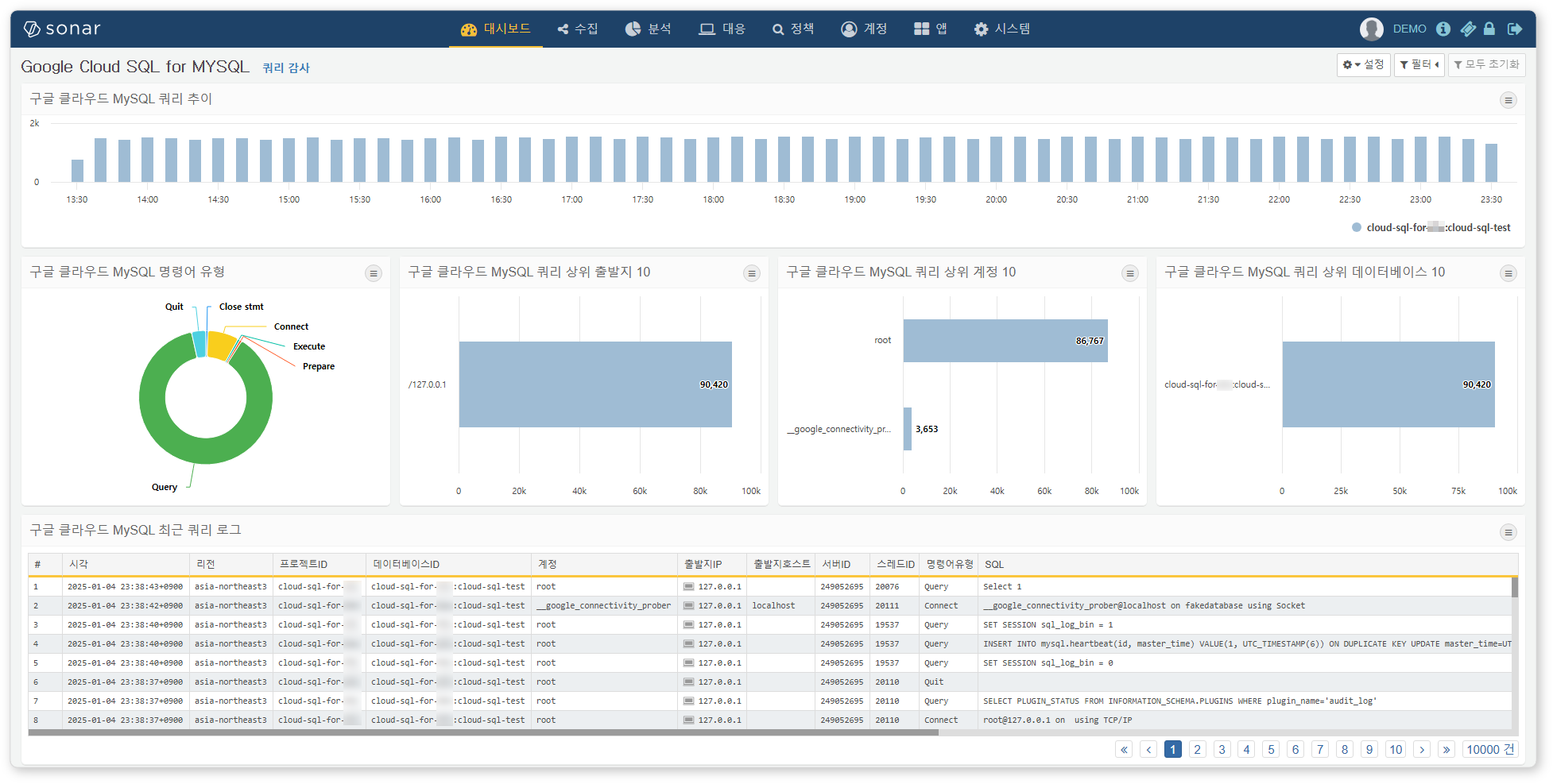Go to previous page of results
The height and width of the screenshot is (784, 1553).
pos(1148,750)
